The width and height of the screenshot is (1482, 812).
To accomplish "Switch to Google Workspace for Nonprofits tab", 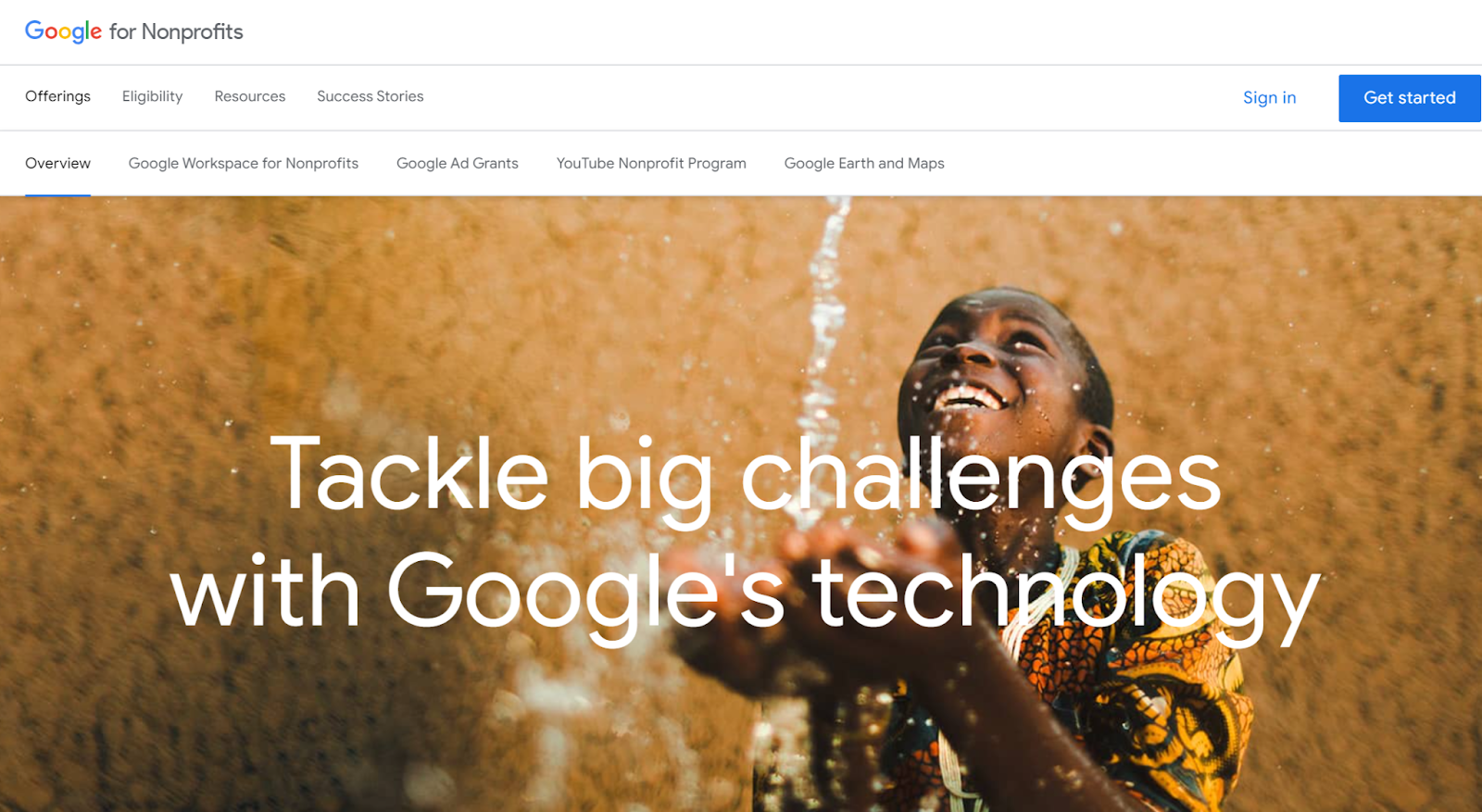I will pos(244,163).
